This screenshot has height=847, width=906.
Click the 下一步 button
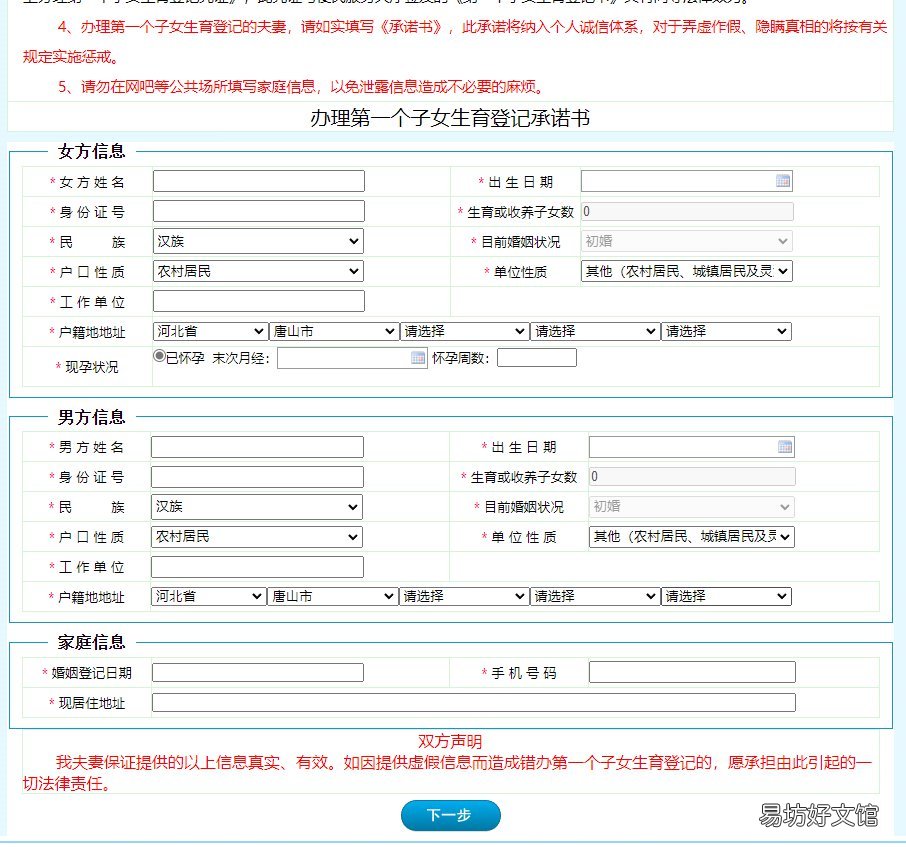tap(451, 815)
